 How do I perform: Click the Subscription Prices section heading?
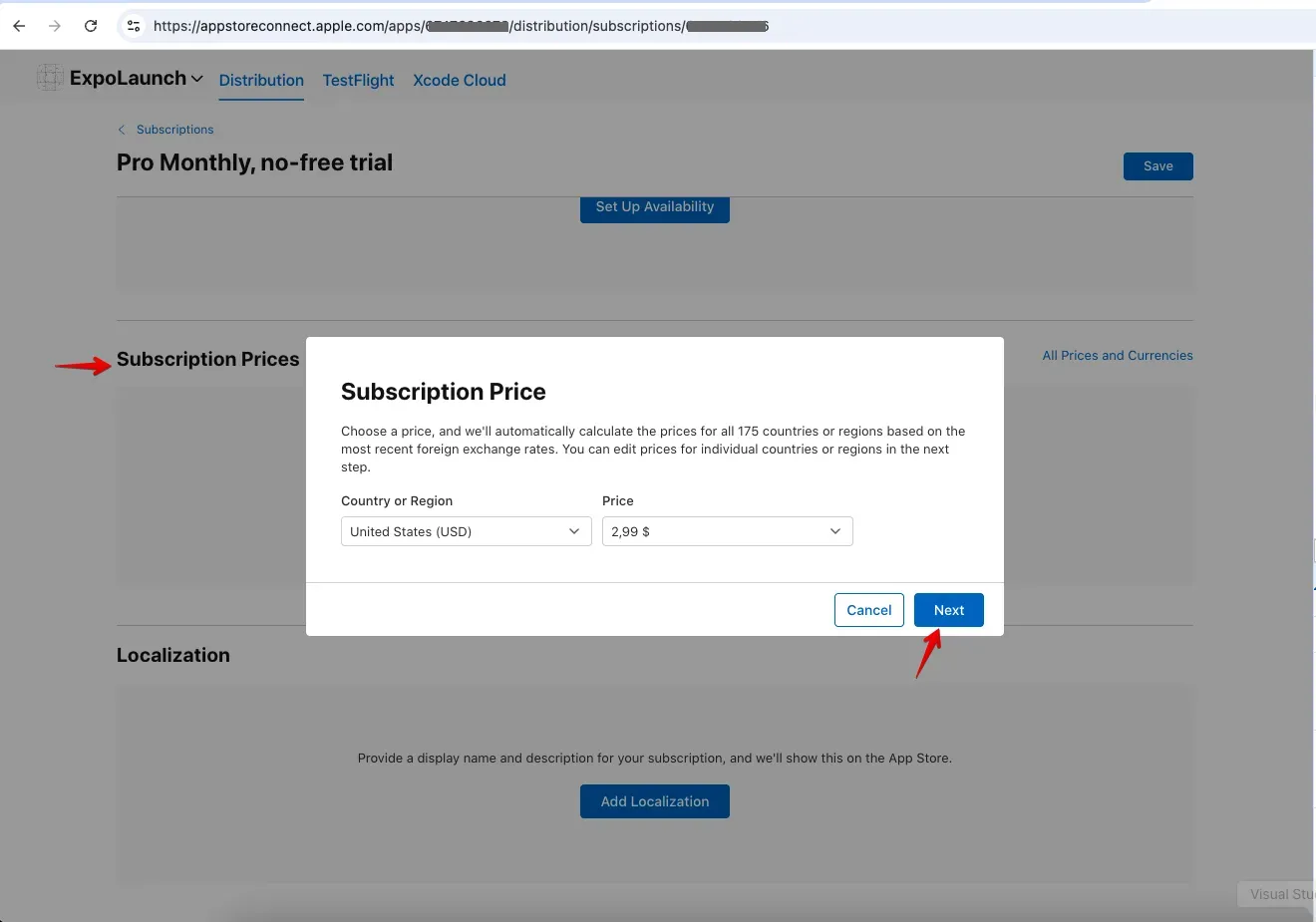[x=208, y=359]
